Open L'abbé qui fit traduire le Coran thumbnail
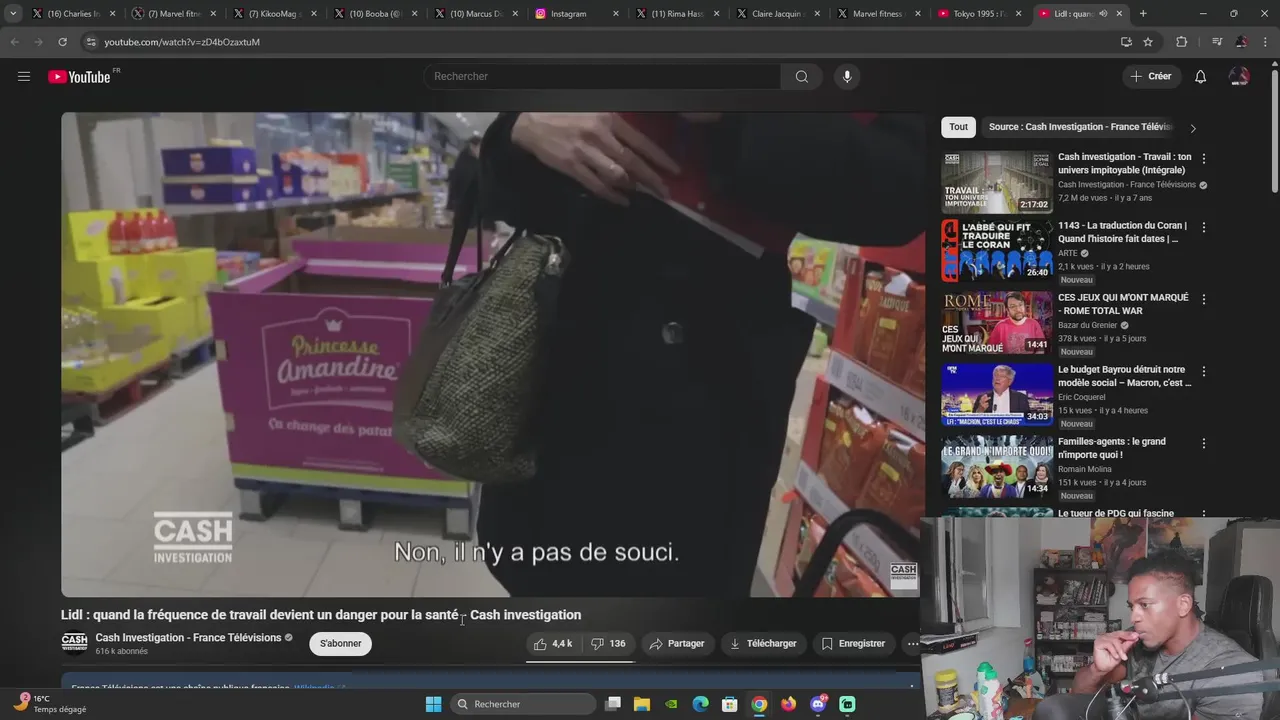The width and height of the screenshot is (1280, 720). pos(997,251)
